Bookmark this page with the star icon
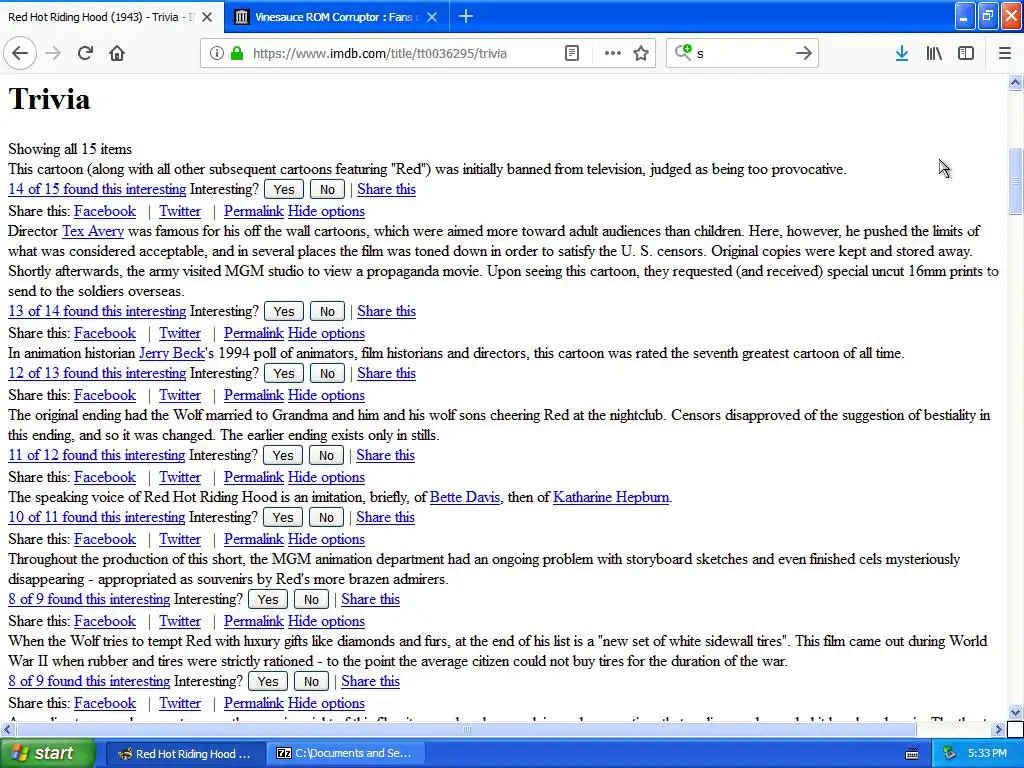1024x768 pixels. pyautogui.click(x=641, y=54)
